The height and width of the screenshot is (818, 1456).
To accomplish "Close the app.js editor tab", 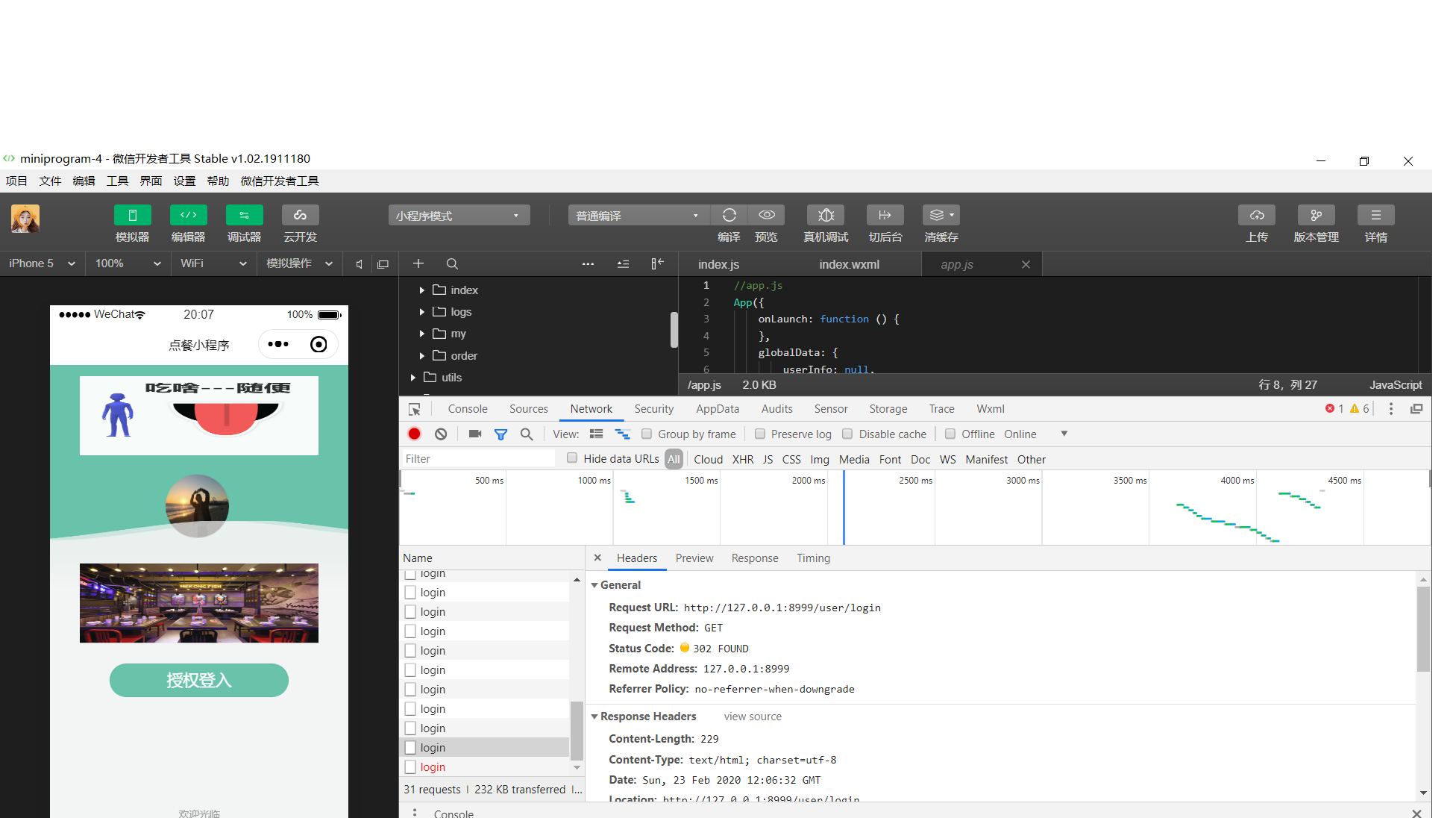I will (x=1026, y=264).
